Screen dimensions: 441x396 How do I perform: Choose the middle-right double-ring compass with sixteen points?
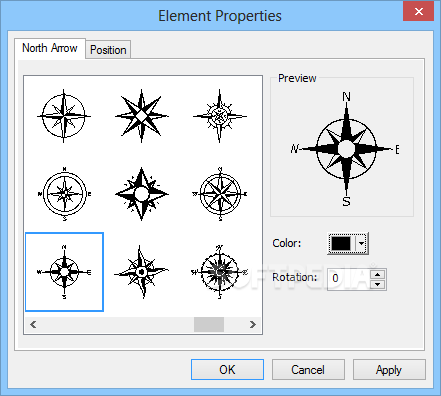(220, 194)
